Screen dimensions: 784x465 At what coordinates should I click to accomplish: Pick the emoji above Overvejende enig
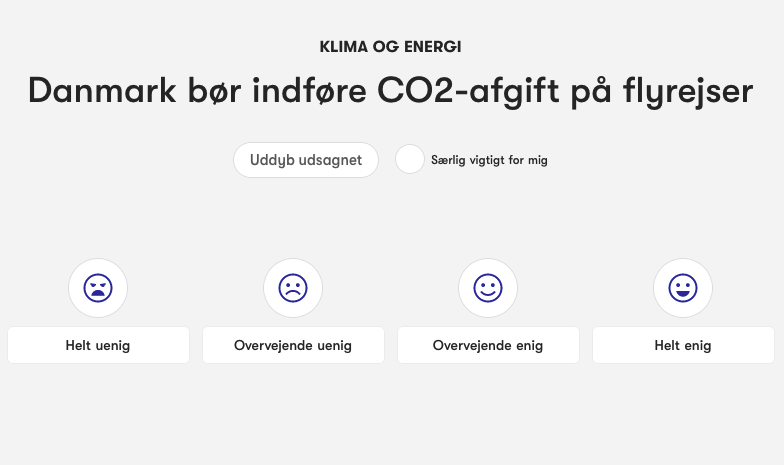488,288
